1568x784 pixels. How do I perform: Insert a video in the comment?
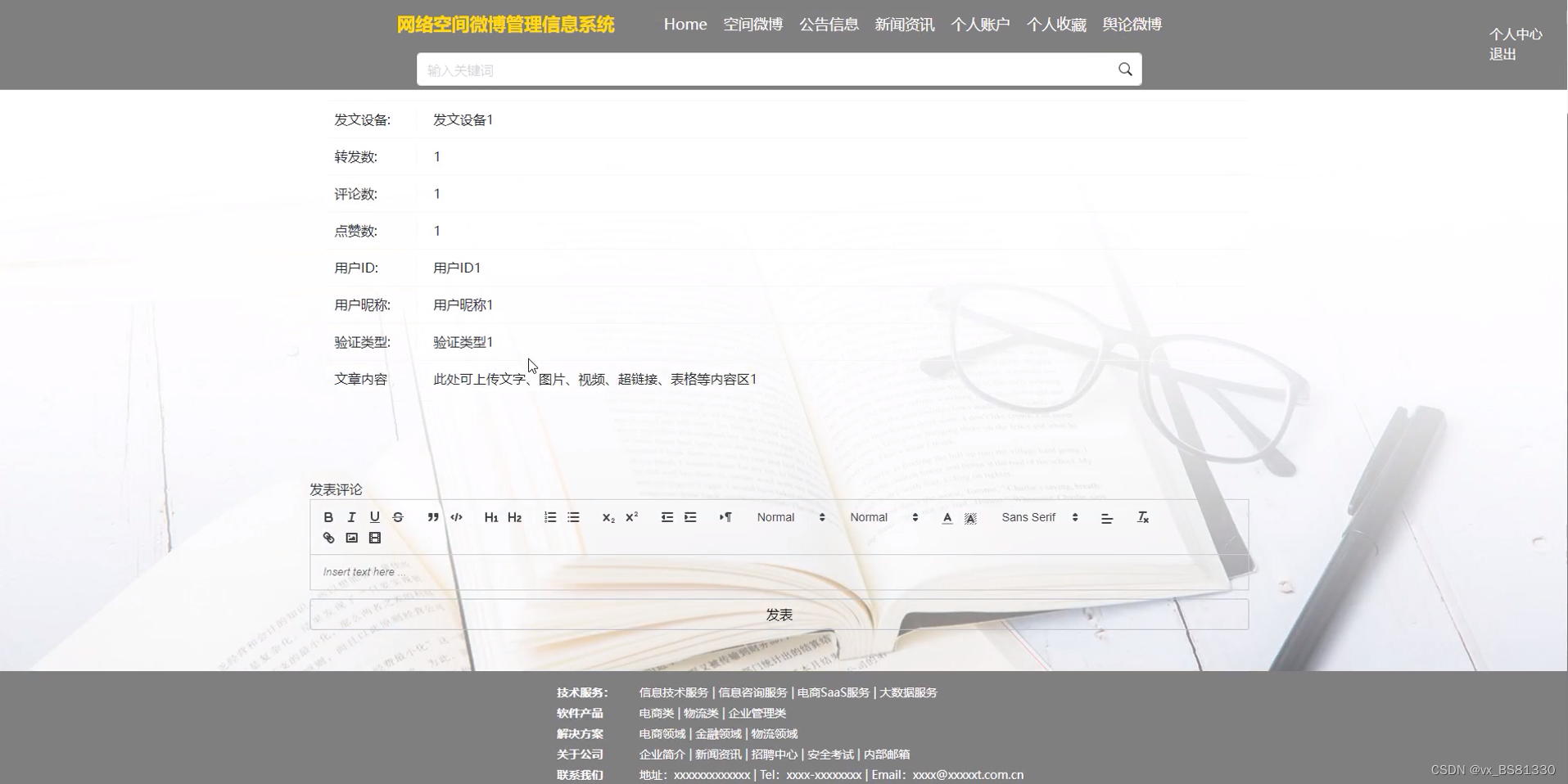tap(375, 538)
